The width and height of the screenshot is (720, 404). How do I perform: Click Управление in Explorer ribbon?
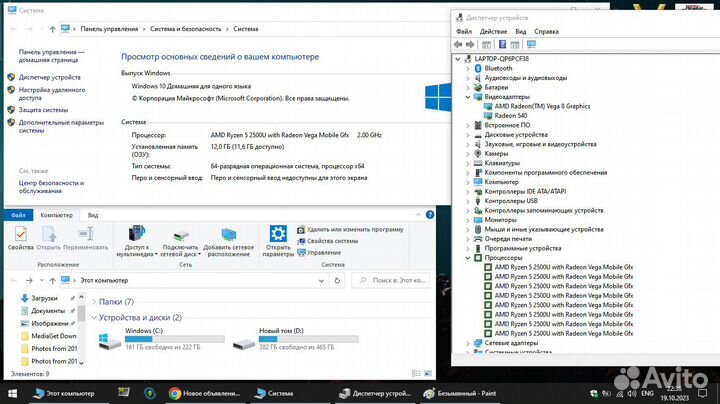(x=319, y=252)
